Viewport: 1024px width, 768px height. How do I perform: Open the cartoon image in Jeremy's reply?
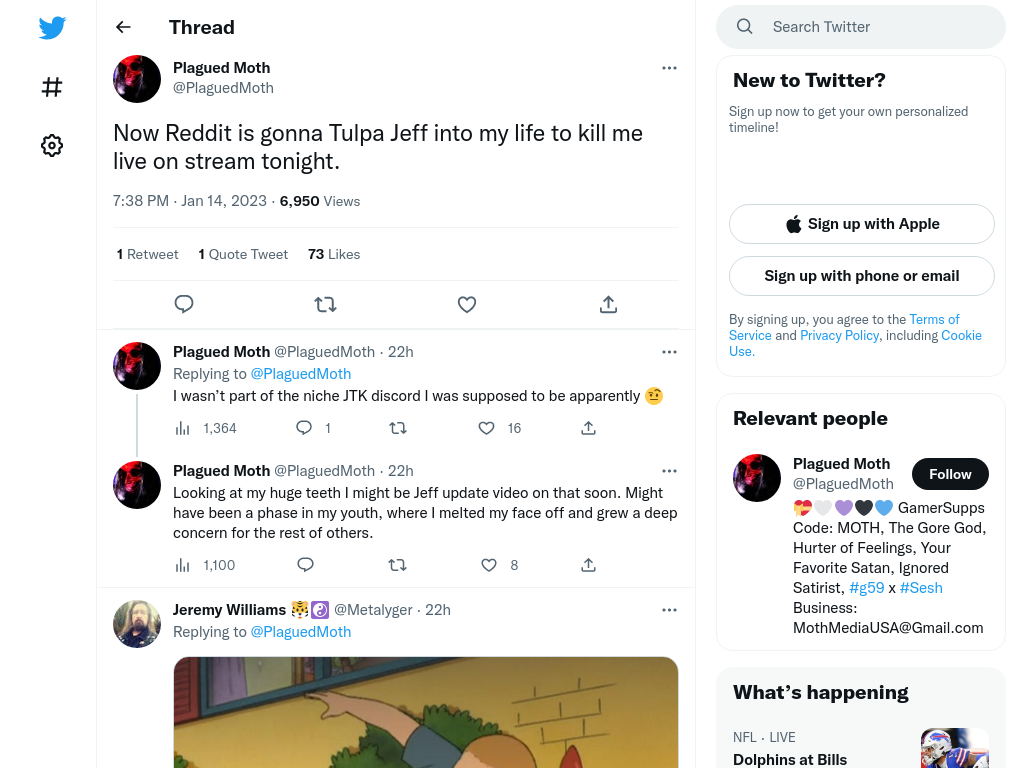(x=425, y=712)
